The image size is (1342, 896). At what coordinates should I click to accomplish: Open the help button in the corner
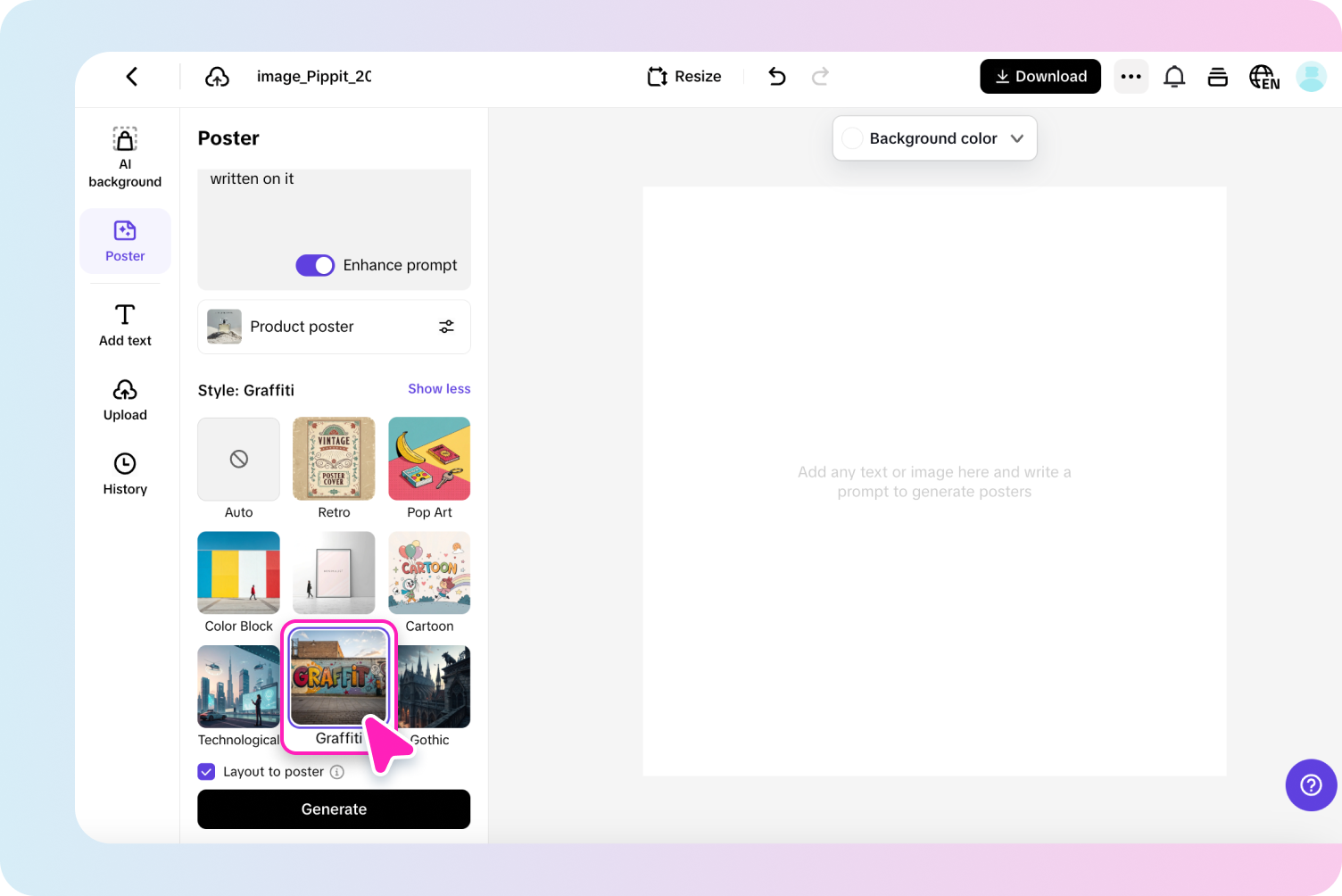click(x=1310, y=785)
